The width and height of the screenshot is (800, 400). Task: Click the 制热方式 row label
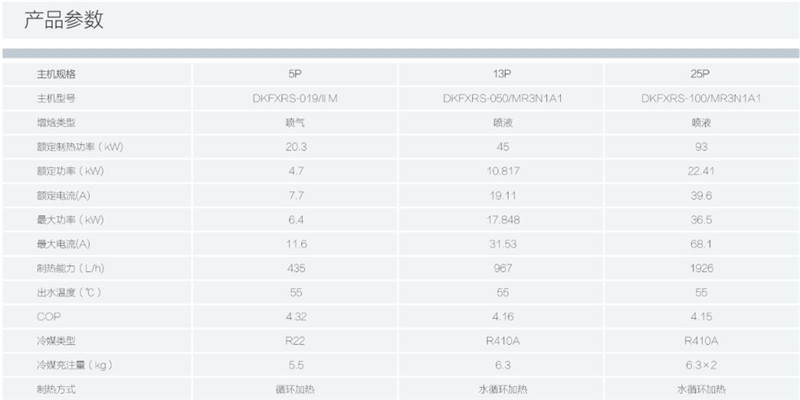pyautogui.click(x=56, y=388)
